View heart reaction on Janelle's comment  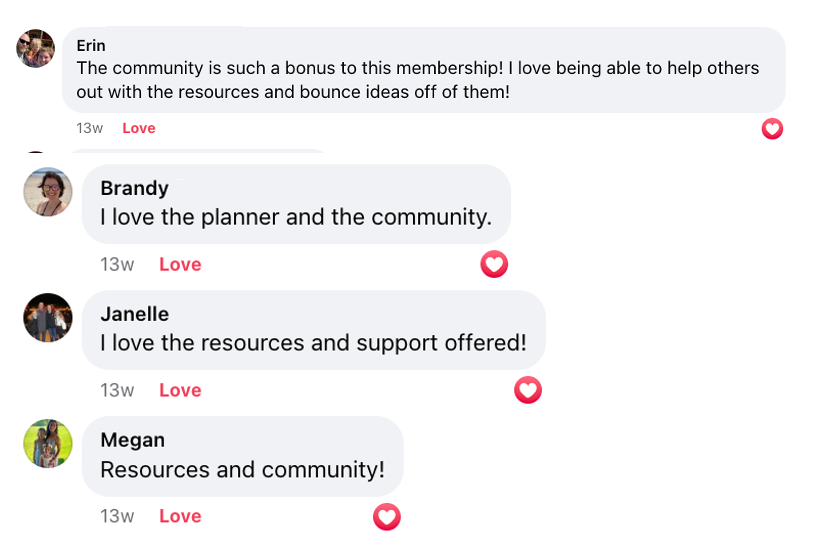tap(528, 390)
